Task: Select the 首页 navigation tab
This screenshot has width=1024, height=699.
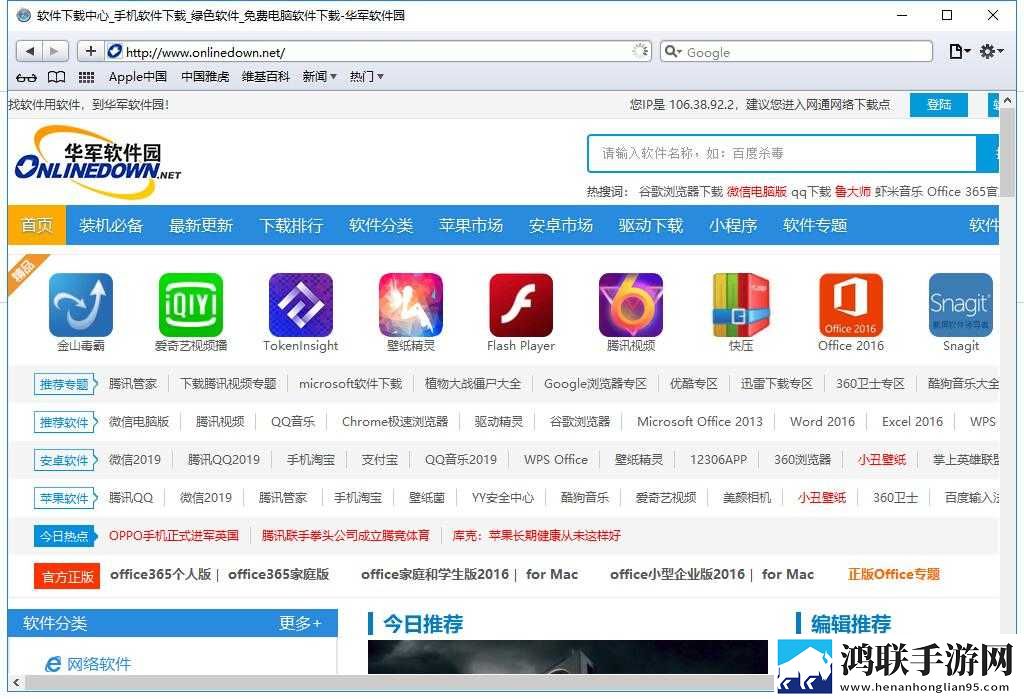Action: pyautogui.click(x=37, y=225)
